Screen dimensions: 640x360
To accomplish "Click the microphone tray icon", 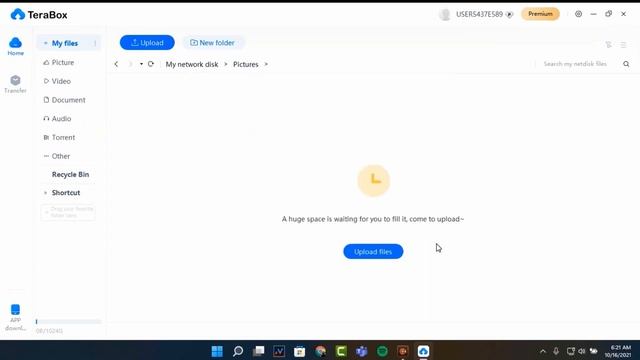I will [x=556, y=351].
